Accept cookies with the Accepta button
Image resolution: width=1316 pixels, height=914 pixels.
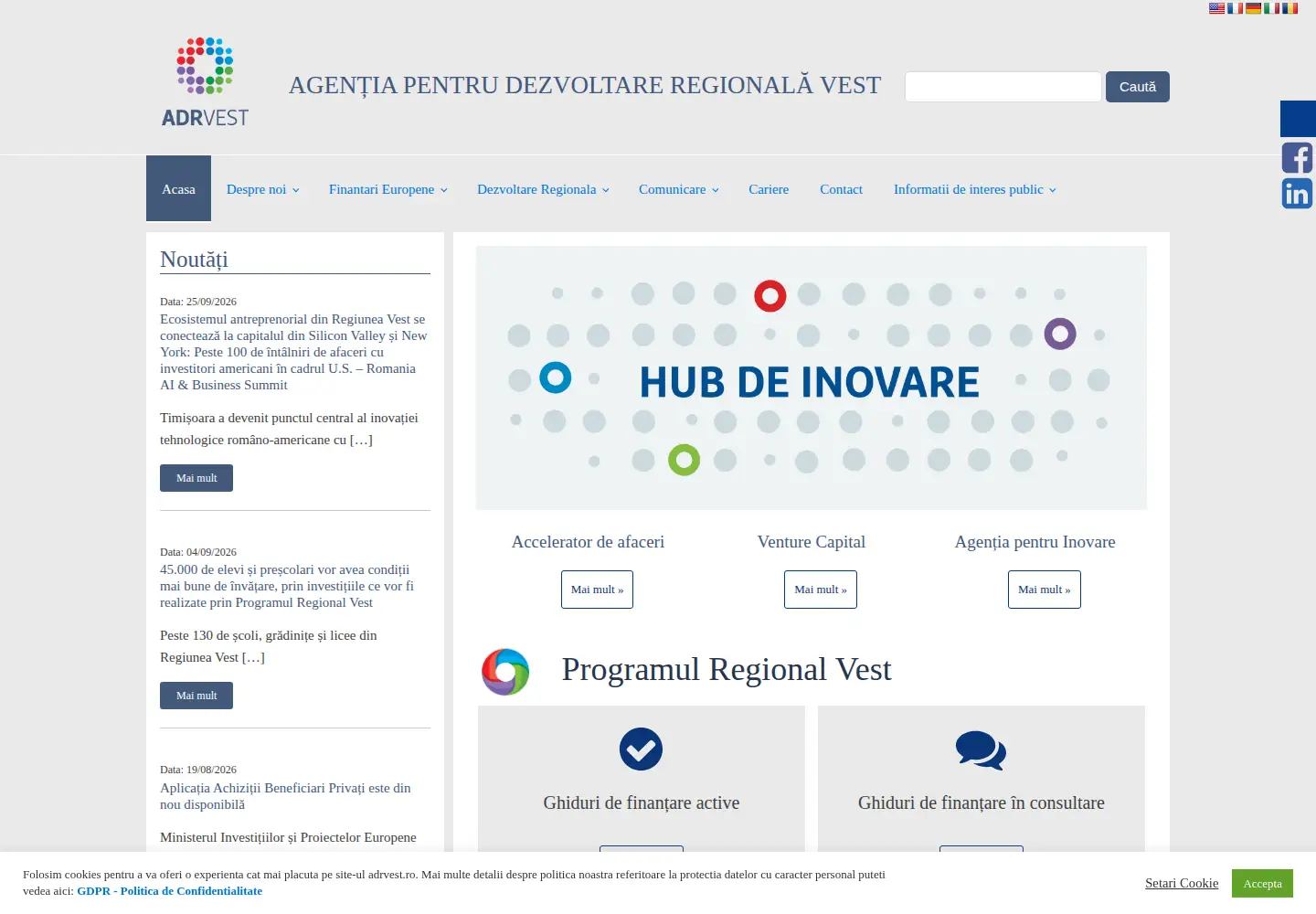(1262, 884)
